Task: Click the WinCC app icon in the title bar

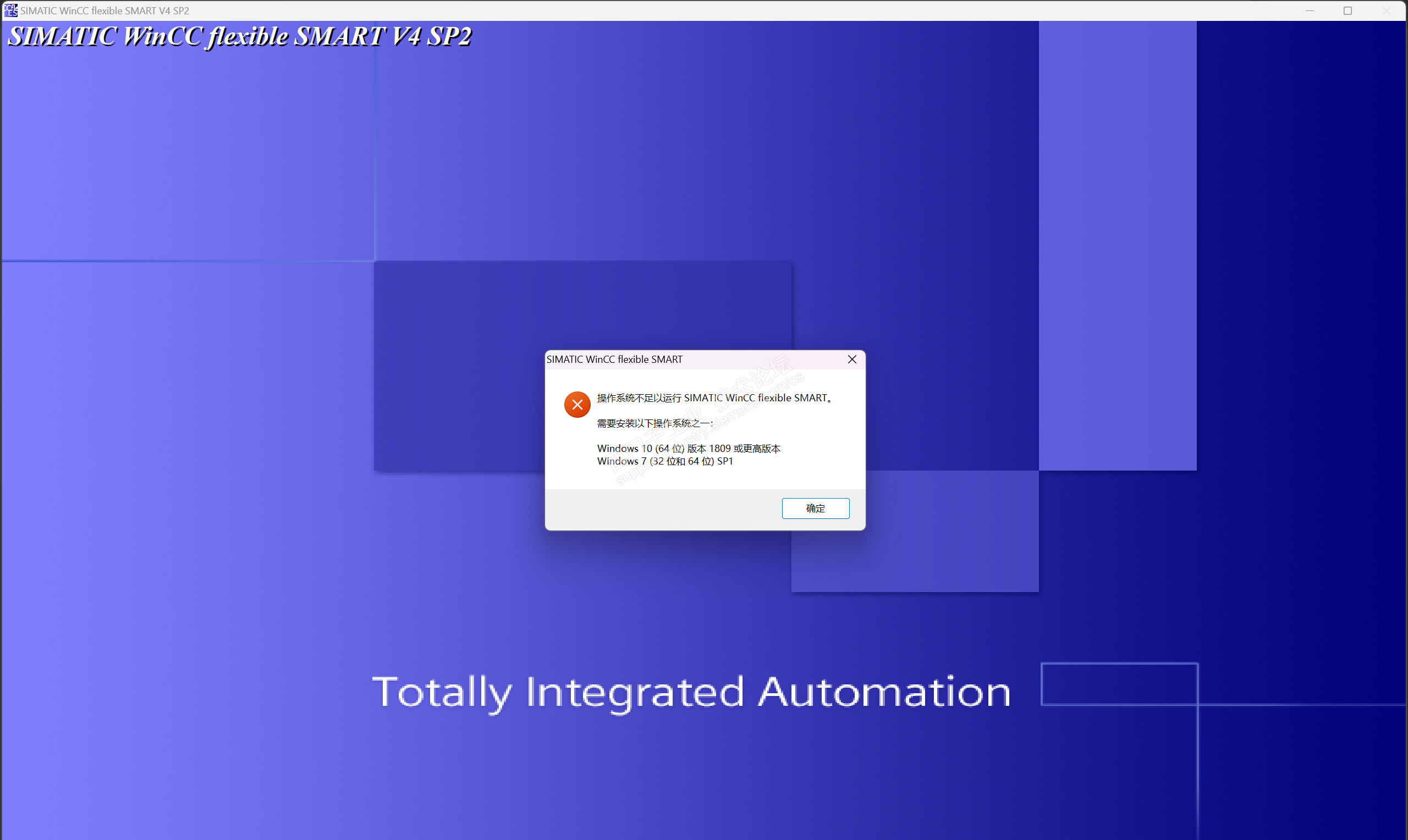Action: click(x=10, y=10)
